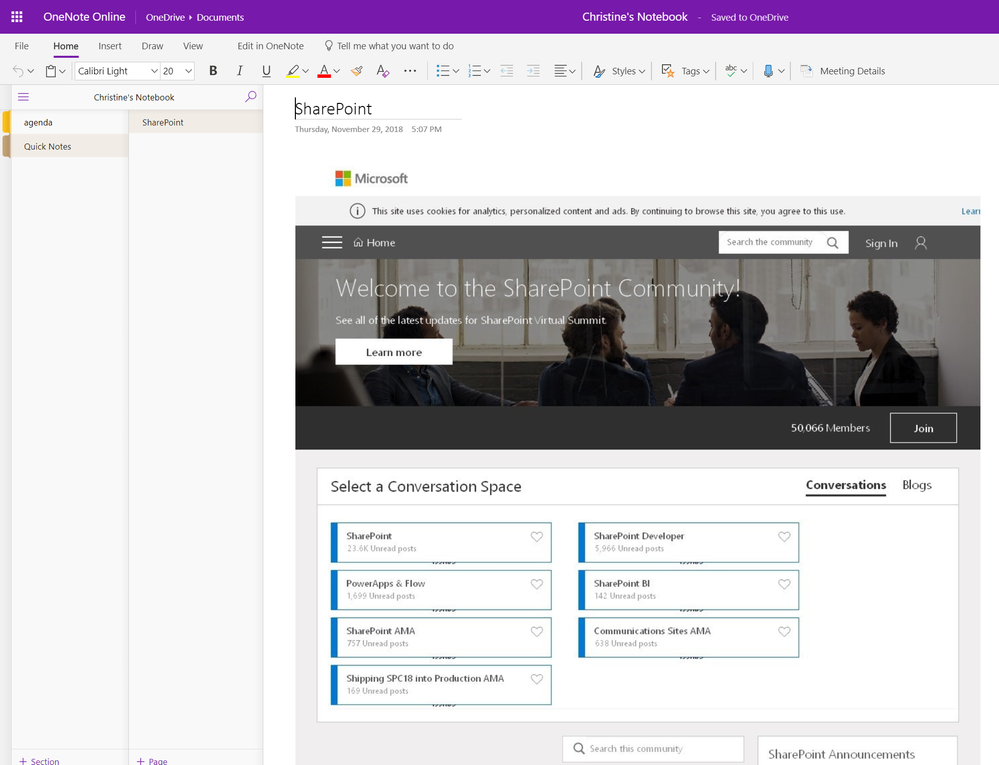This screenshot has width=999, height=765.
Task: Favorite the SharePoint BI heart icon
Action: (x=784, y=584)
